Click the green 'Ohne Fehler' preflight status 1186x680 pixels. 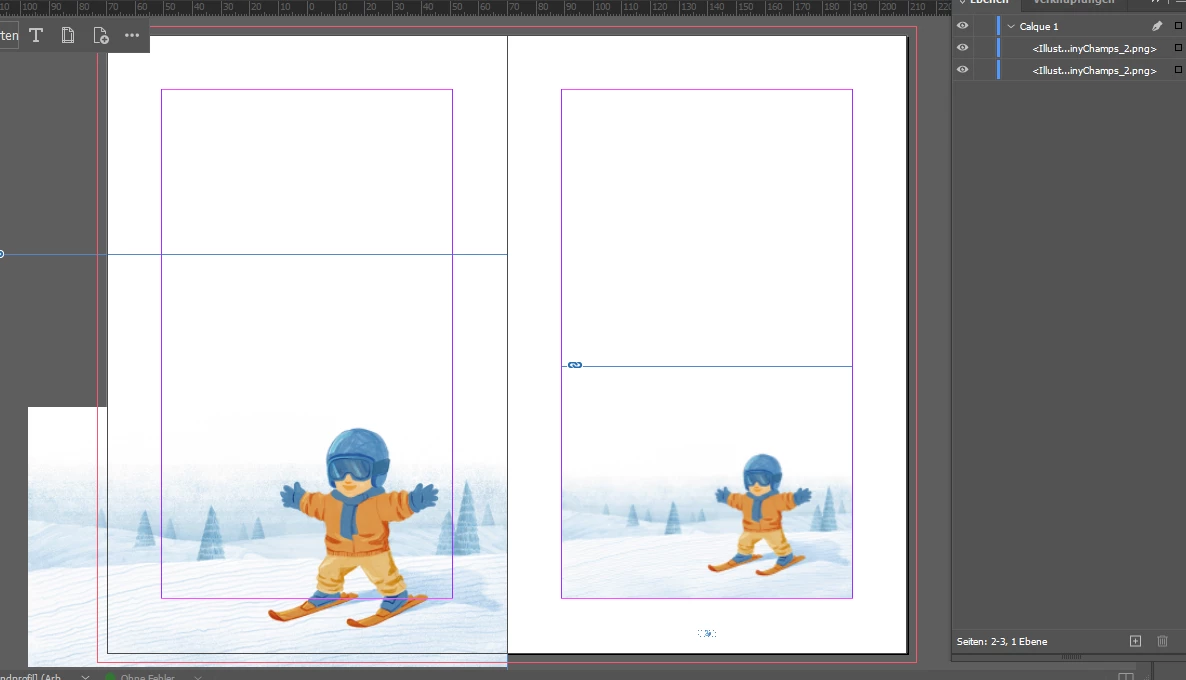[x=141, y=676]
